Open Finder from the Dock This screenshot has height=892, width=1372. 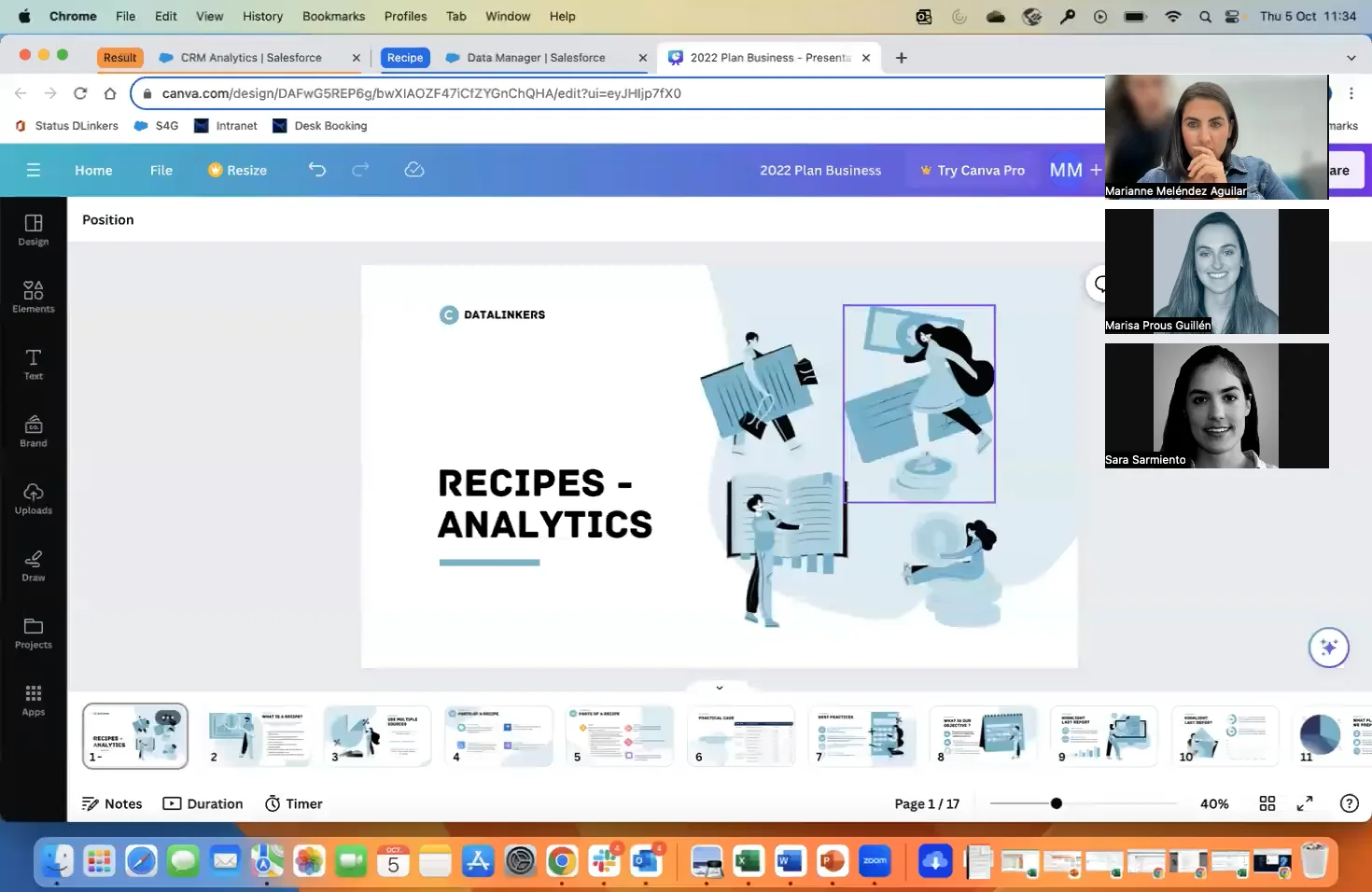tap(58, 860)
